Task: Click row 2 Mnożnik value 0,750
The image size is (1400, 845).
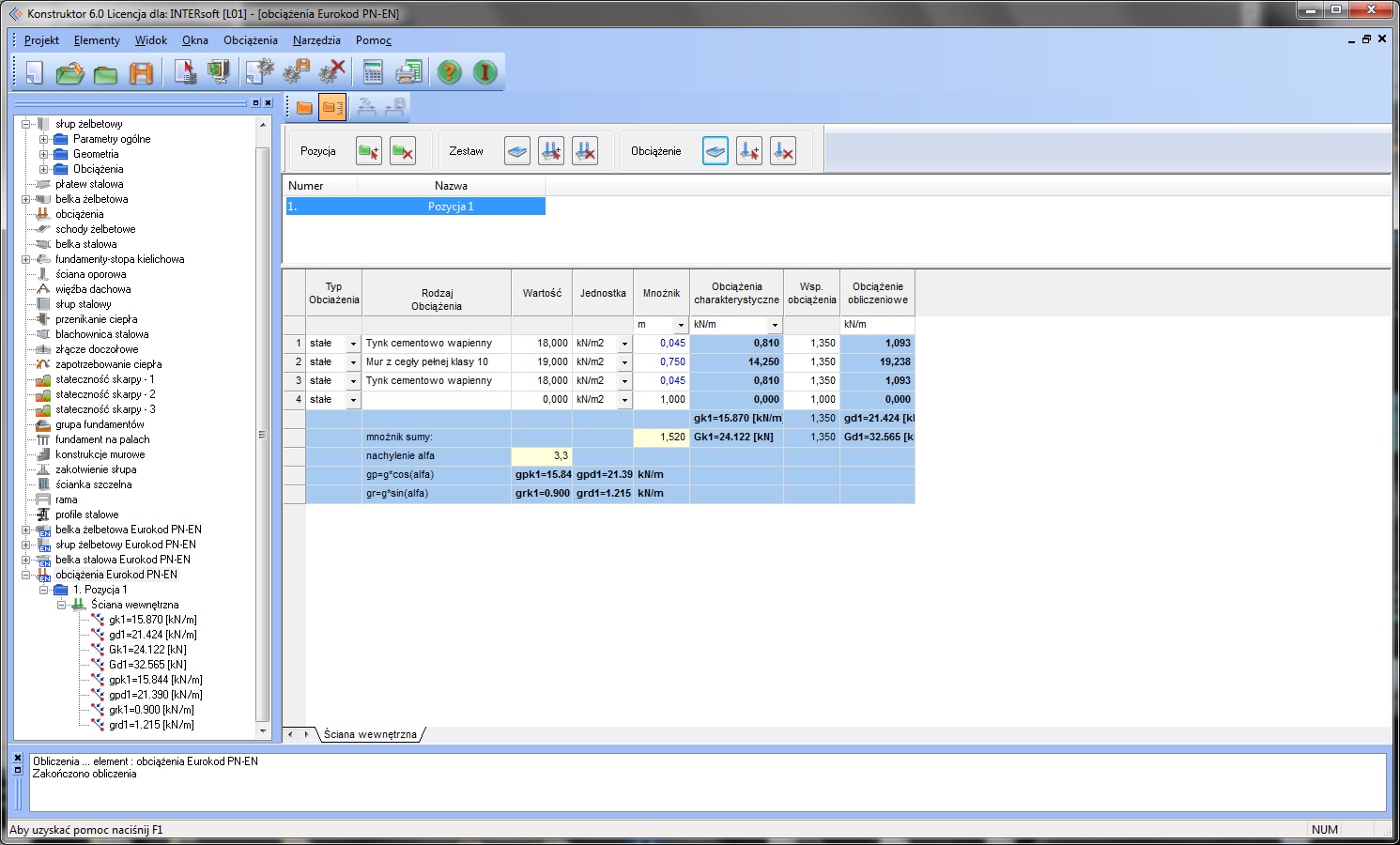Action: coord(661,361)
